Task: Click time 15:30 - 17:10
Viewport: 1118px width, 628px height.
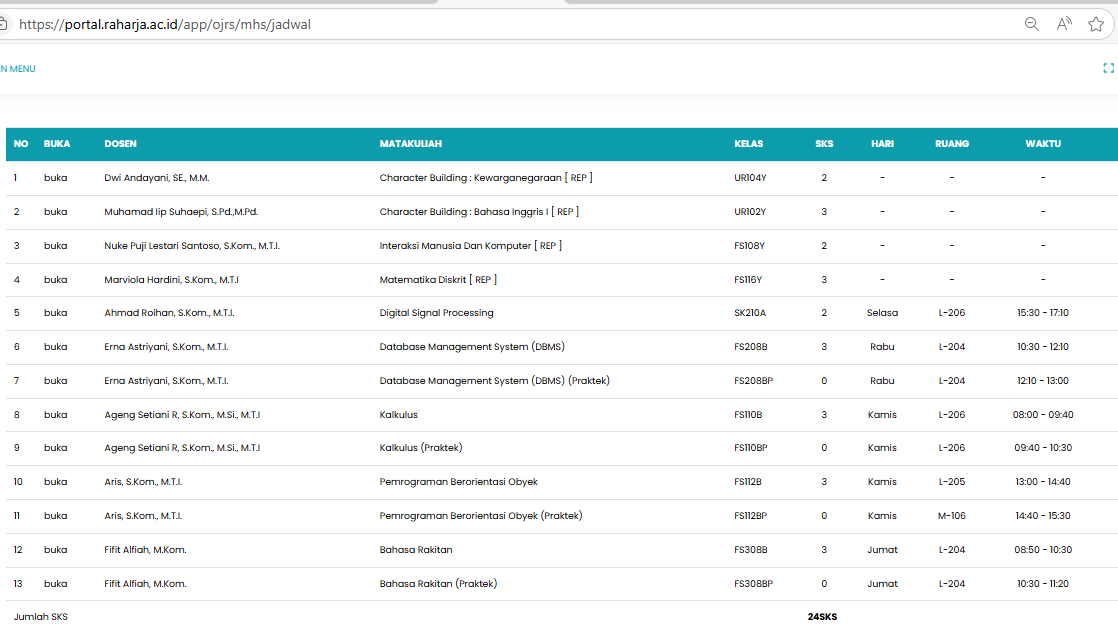Action: point(1043,313)
